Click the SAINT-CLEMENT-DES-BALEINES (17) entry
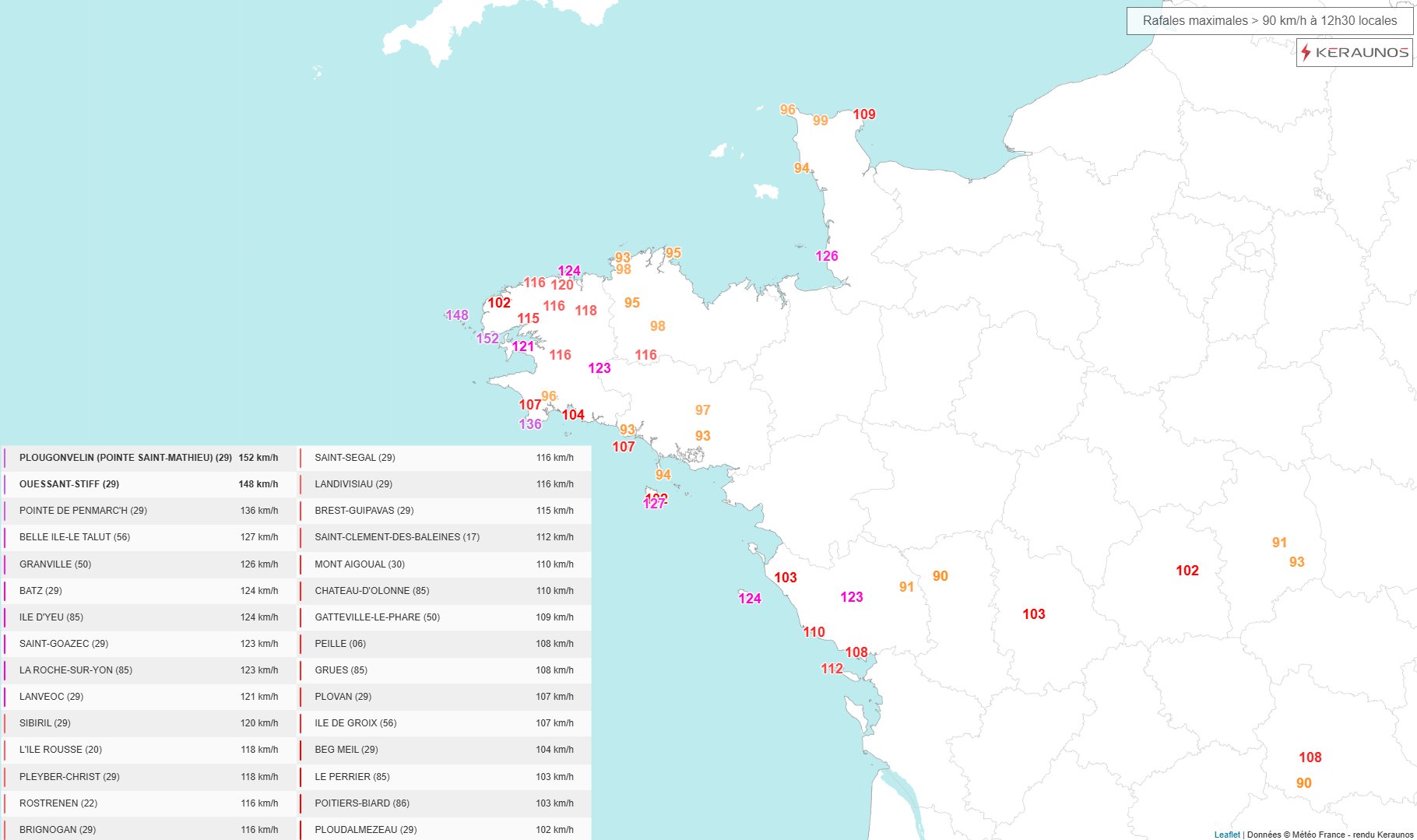This screenshot has height=840, width=1417. point(444,537)
